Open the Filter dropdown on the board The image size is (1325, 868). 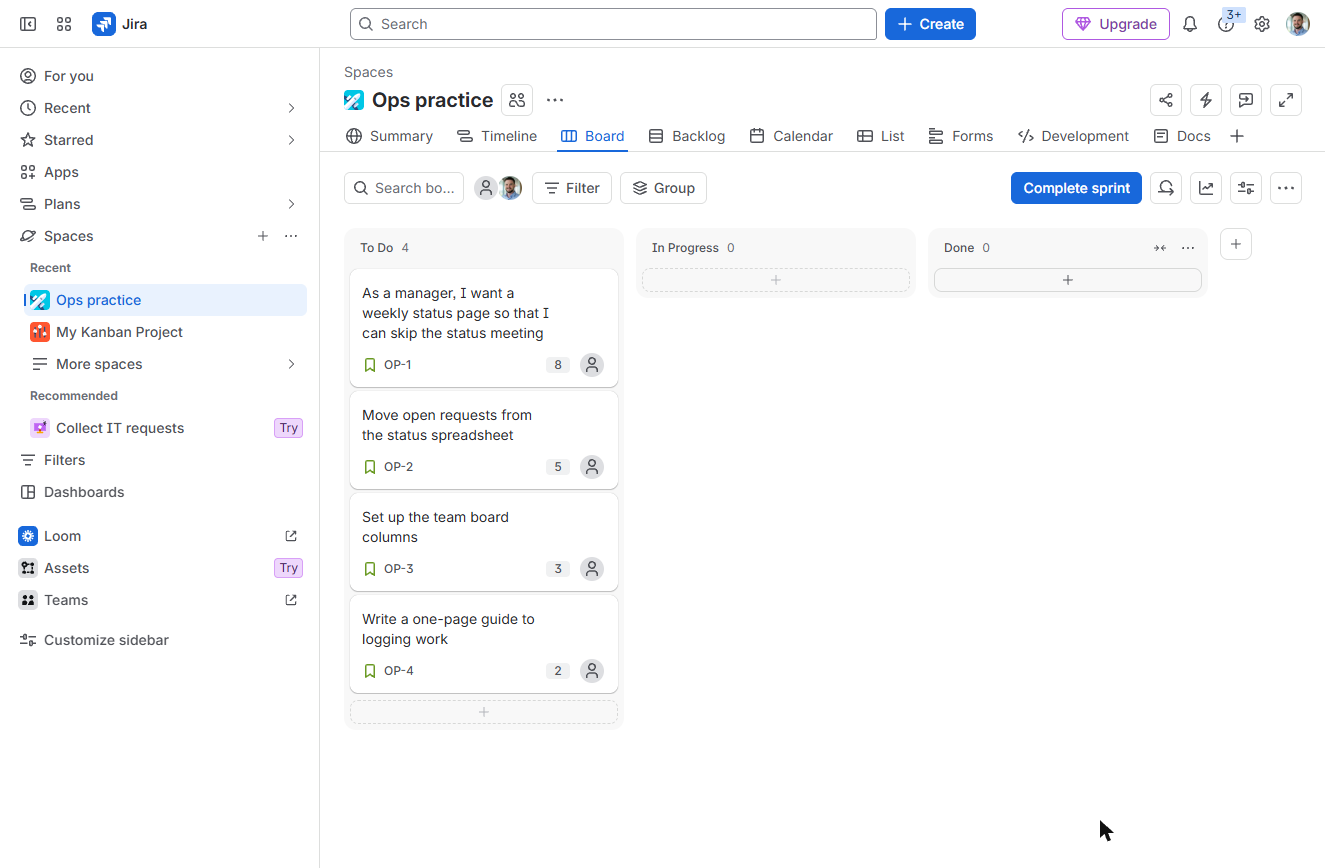(572, 188)
